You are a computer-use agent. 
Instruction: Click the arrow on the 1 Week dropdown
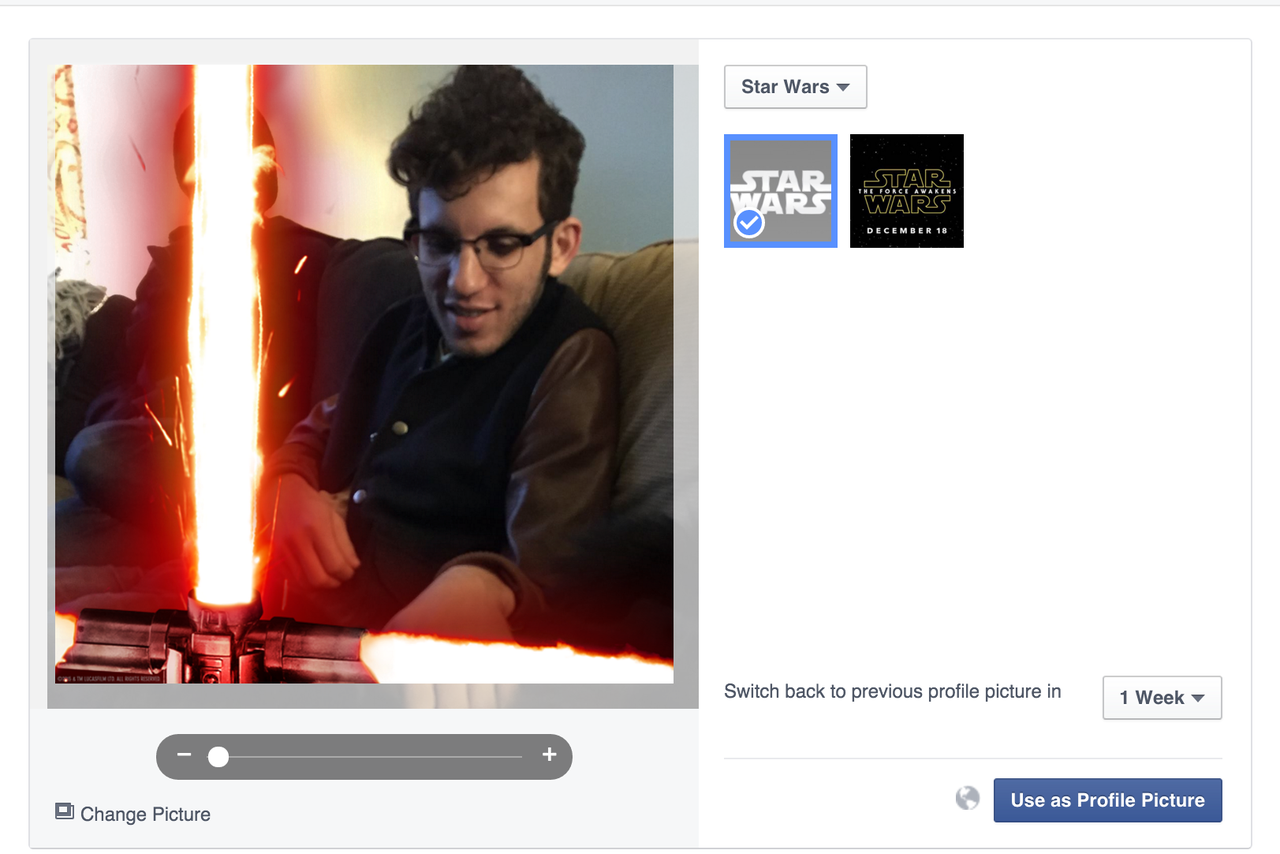[x=1198, y=698]
